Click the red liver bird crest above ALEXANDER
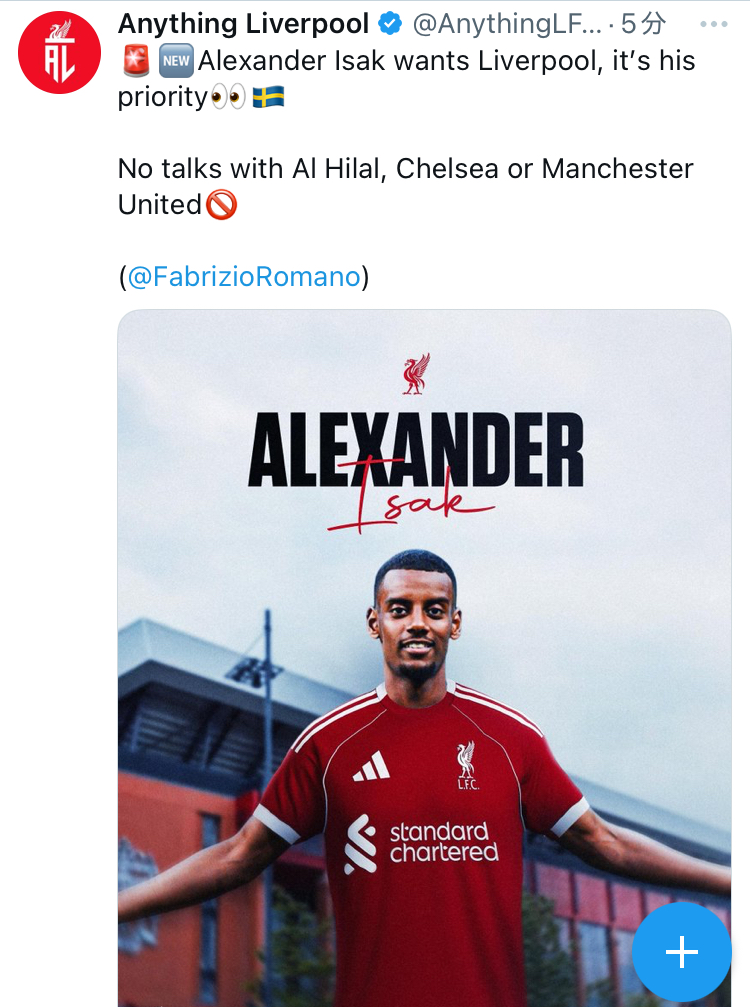The width and height of the screenshot is (750, 1007). click(416, 375)
